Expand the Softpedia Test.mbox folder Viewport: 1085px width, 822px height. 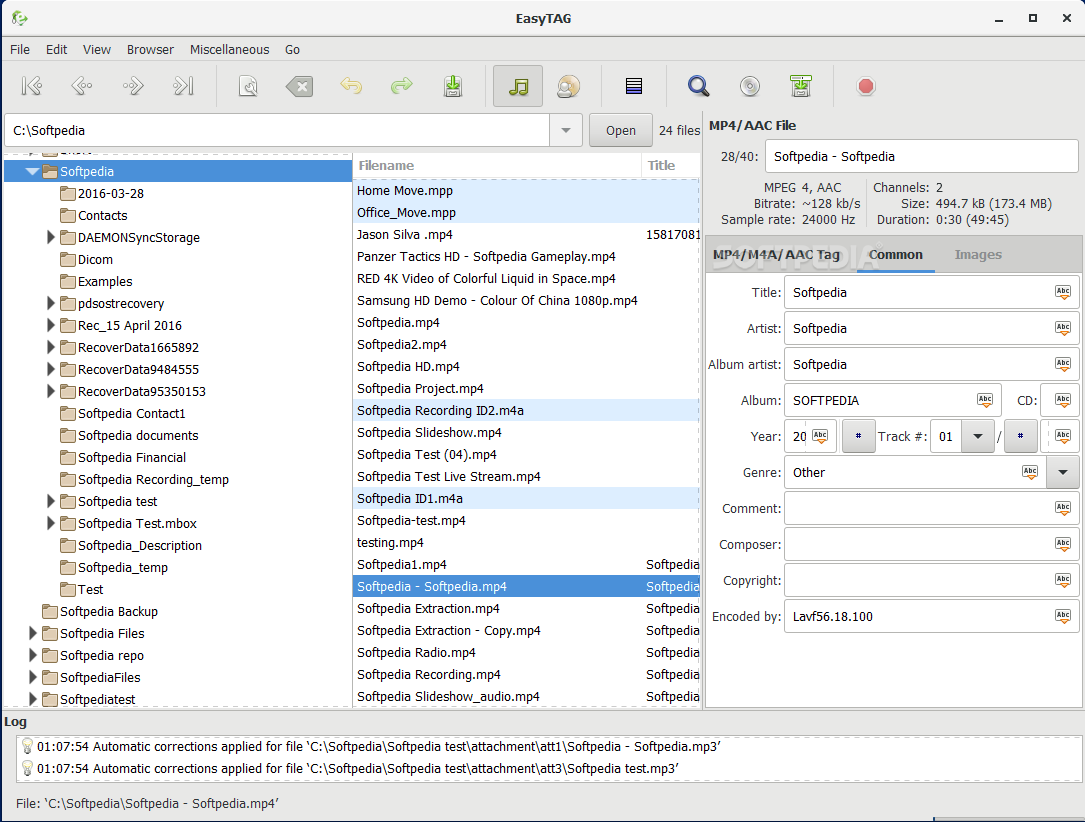[x=51, y=523]
